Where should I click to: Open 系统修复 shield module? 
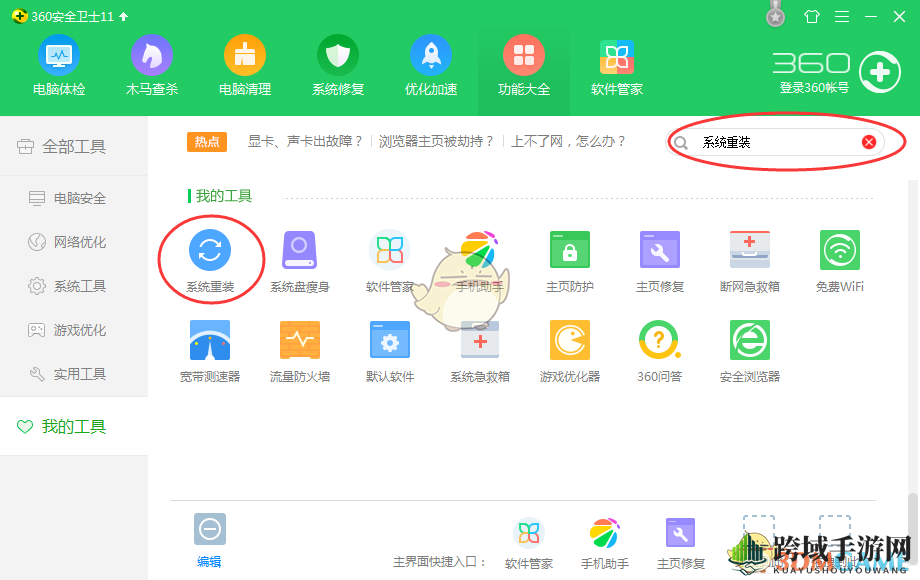(x=338, y=66)
